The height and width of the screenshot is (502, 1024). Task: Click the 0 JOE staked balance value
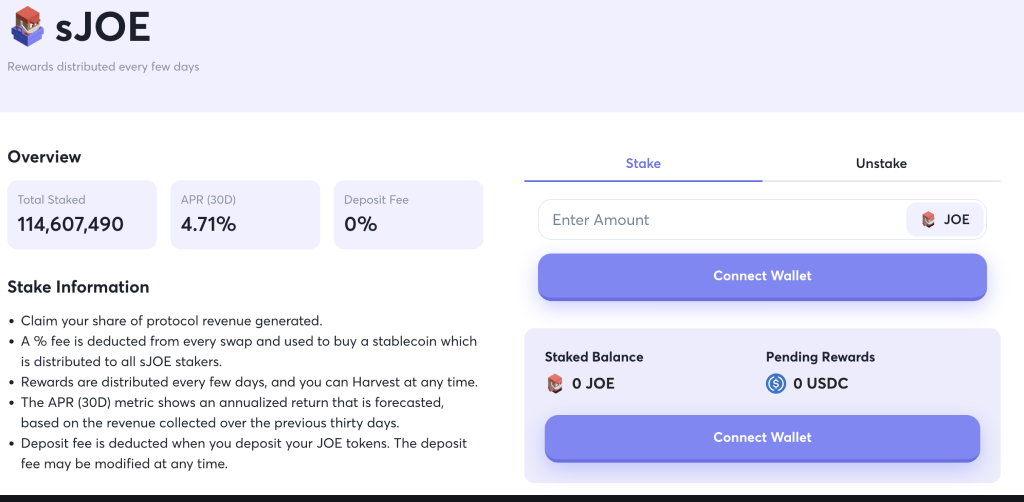pyautogui.click(x=593, y=383)
